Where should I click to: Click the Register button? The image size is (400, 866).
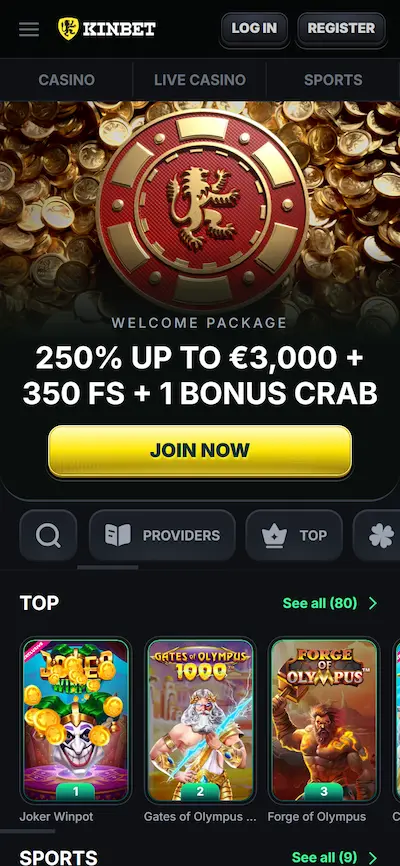tap(341, 28)
